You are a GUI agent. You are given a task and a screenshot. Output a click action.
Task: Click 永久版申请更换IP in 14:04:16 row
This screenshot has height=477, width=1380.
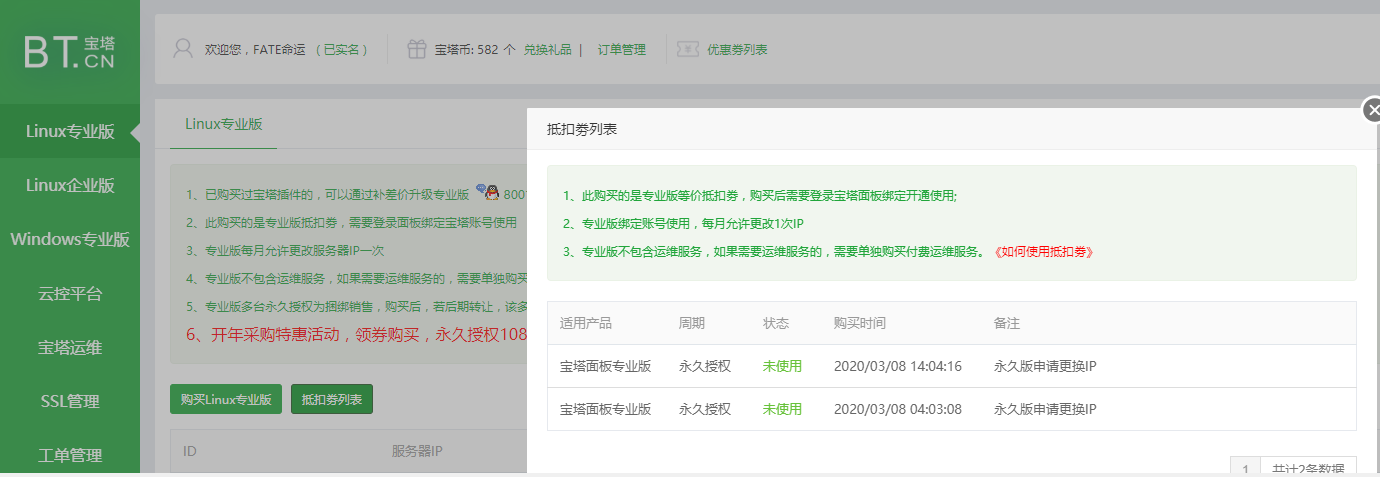tap(1046, 366)
